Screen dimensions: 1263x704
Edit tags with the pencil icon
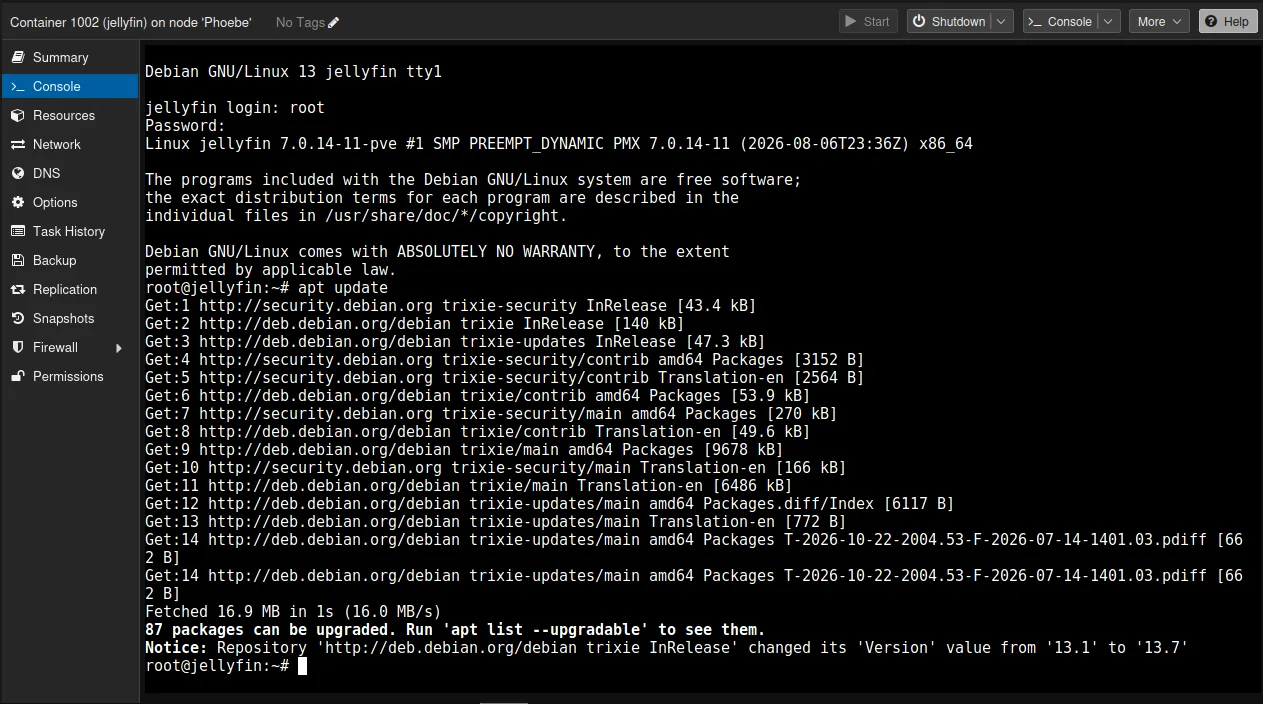[333, 22]
